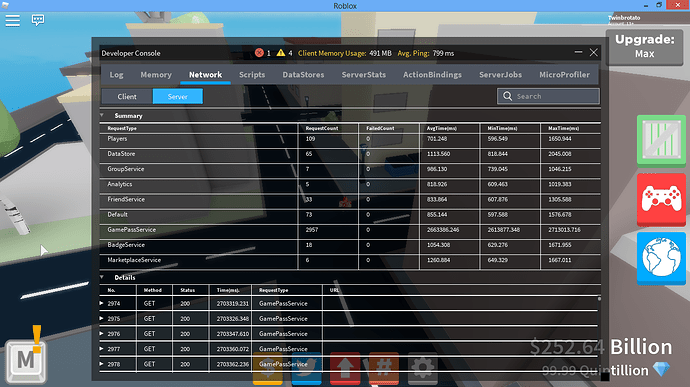Click the FailedCount column header

(380, 128)
